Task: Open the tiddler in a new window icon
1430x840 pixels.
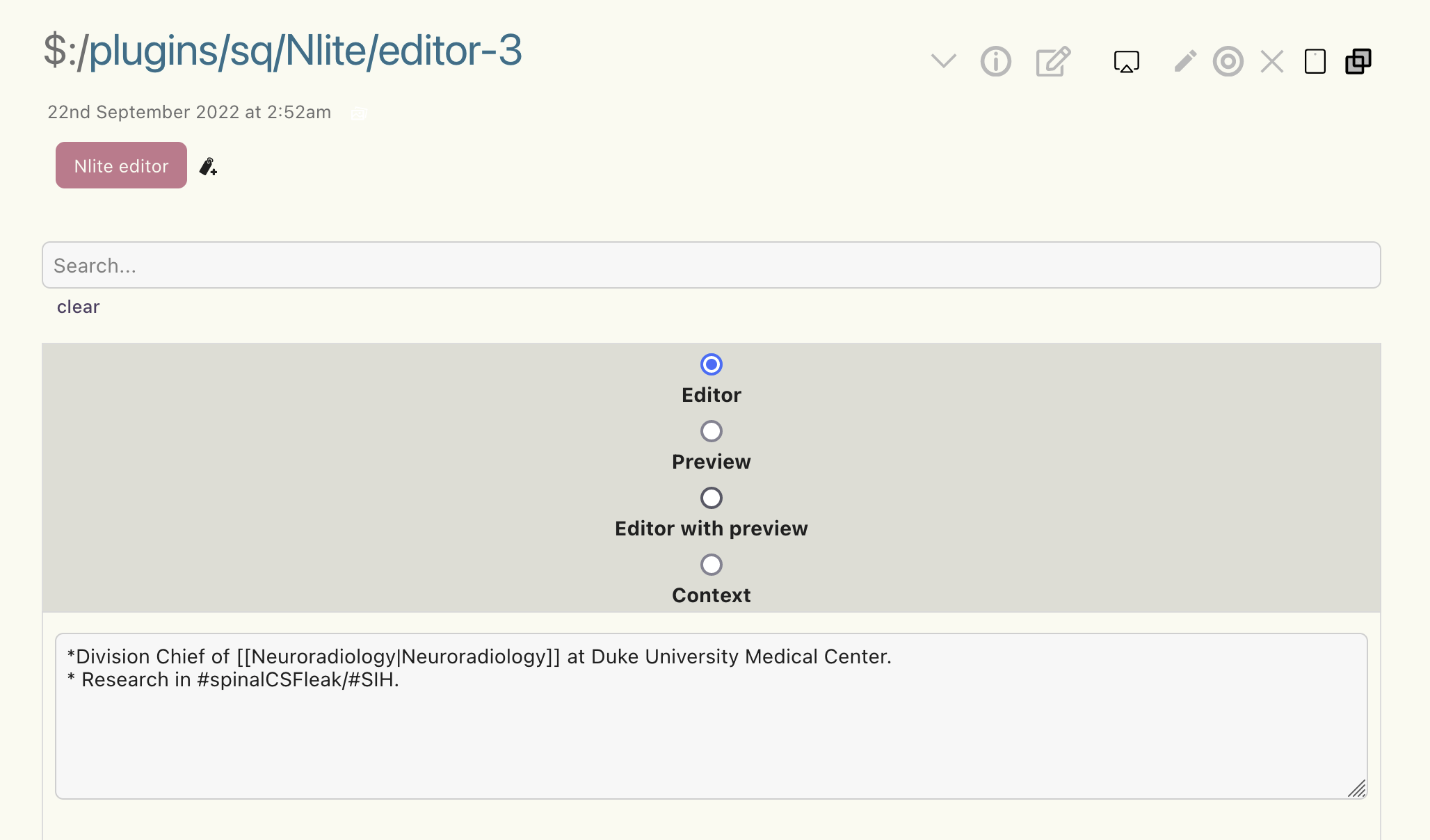Action: pyautogui.click(x=1126, y=61)
